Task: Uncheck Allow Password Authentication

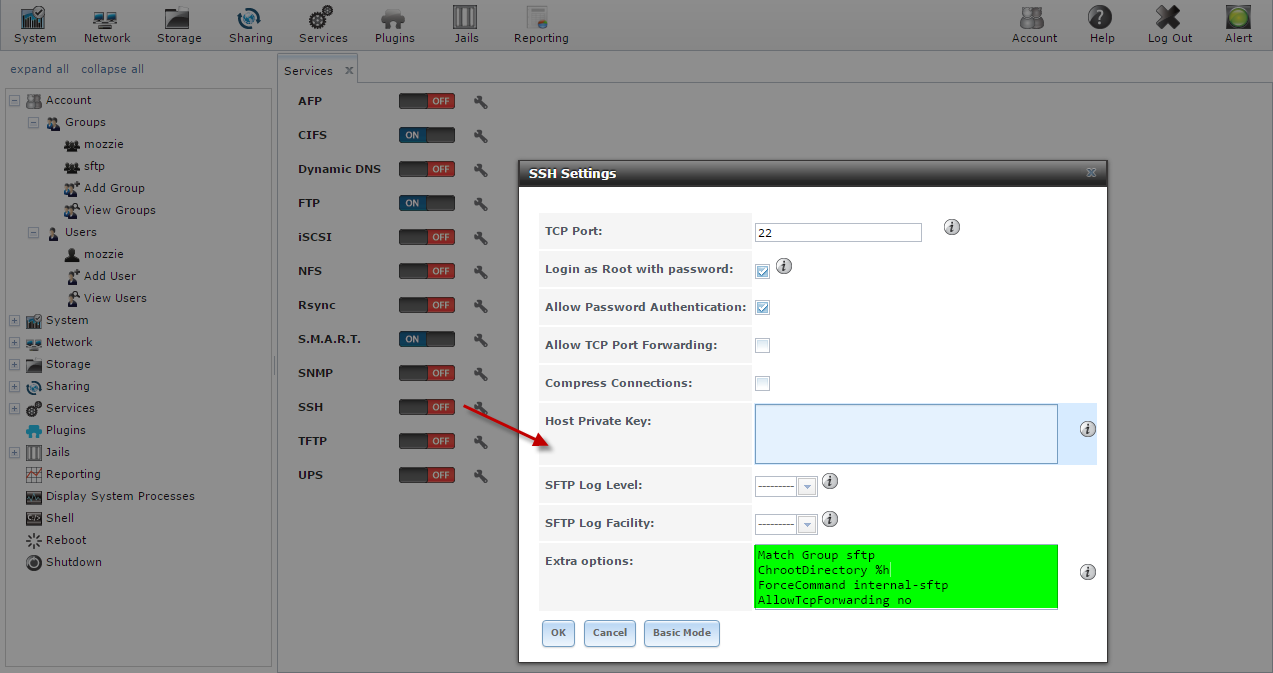Action: 762,308
